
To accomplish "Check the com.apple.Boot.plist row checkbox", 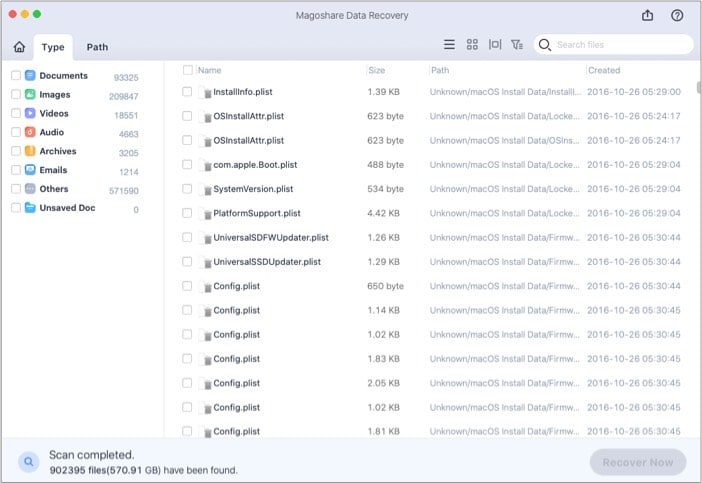I will click(187, 164).
